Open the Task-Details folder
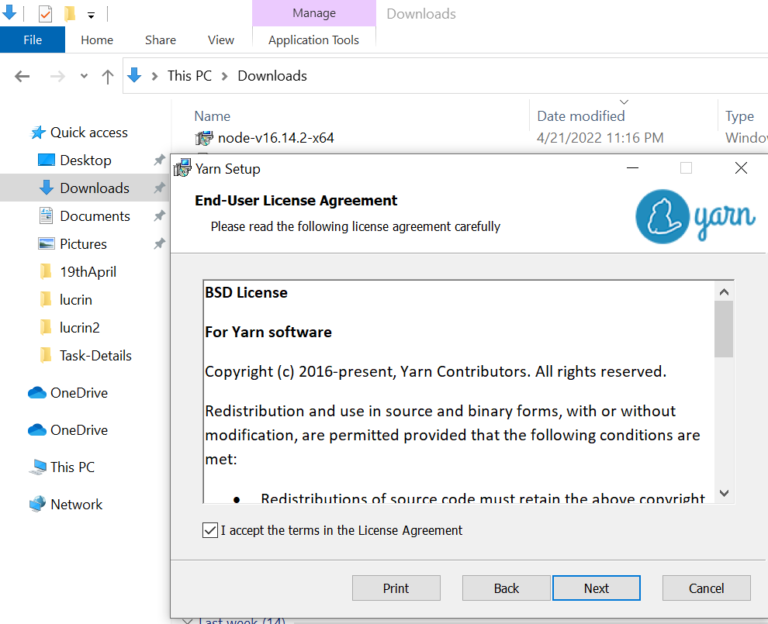 click(96, 356)
